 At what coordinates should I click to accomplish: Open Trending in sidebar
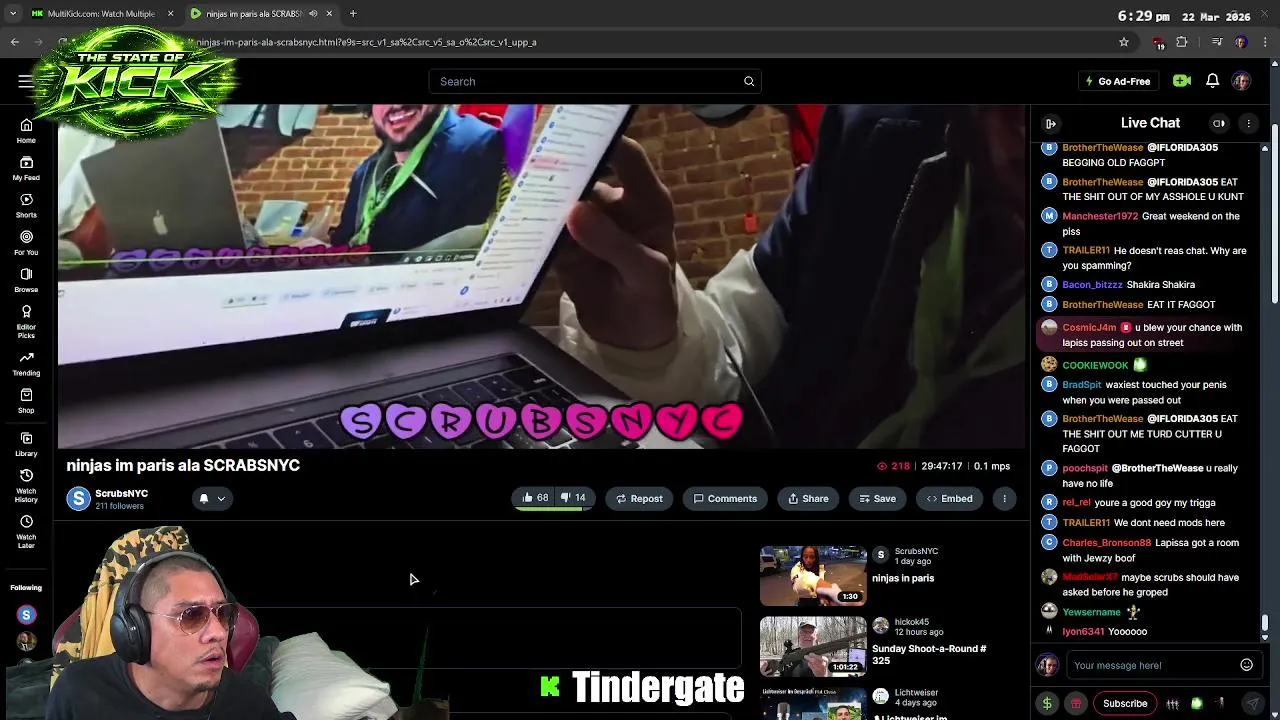[26, 363]
